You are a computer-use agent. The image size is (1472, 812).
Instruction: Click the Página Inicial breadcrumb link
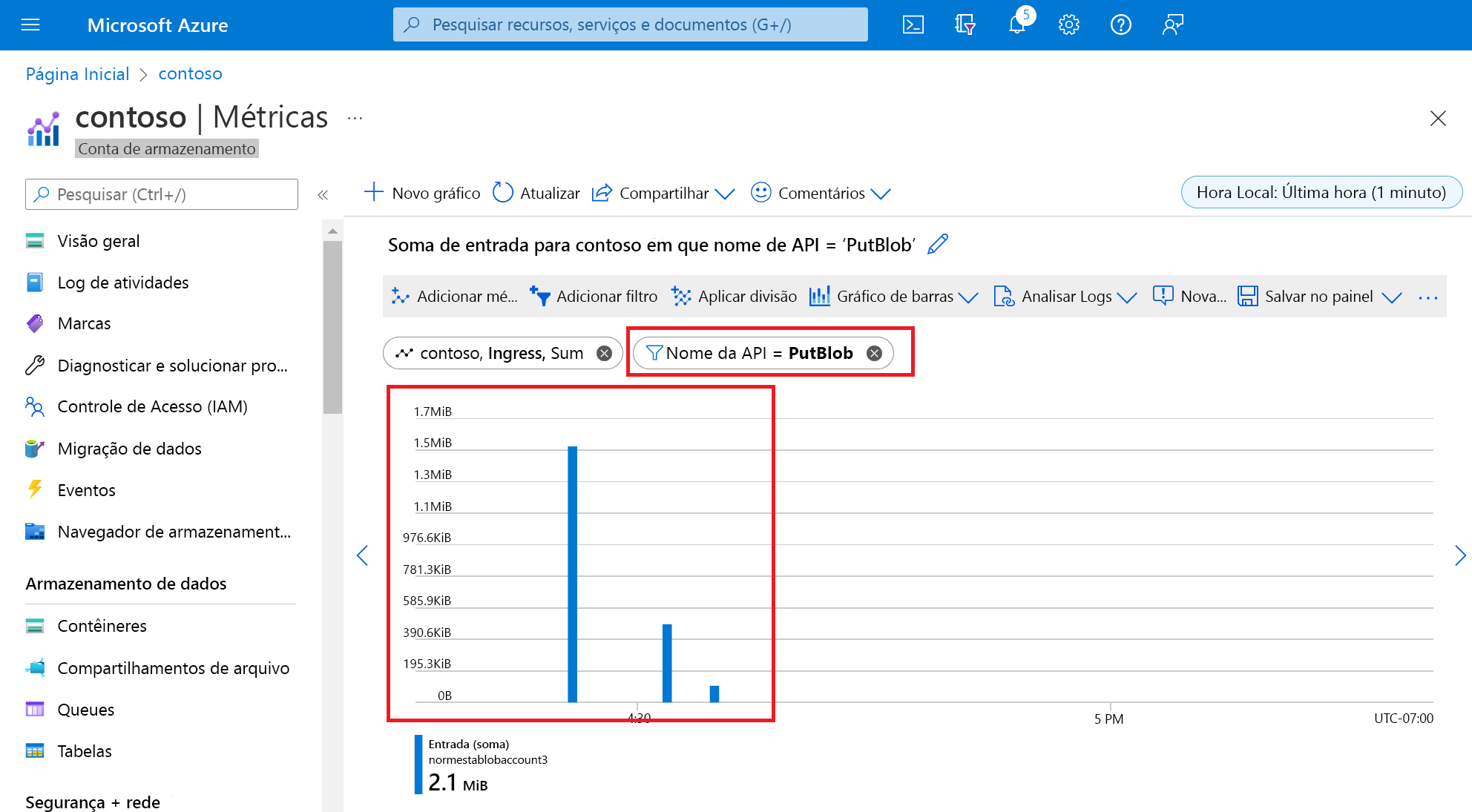(x=77, y=74)
